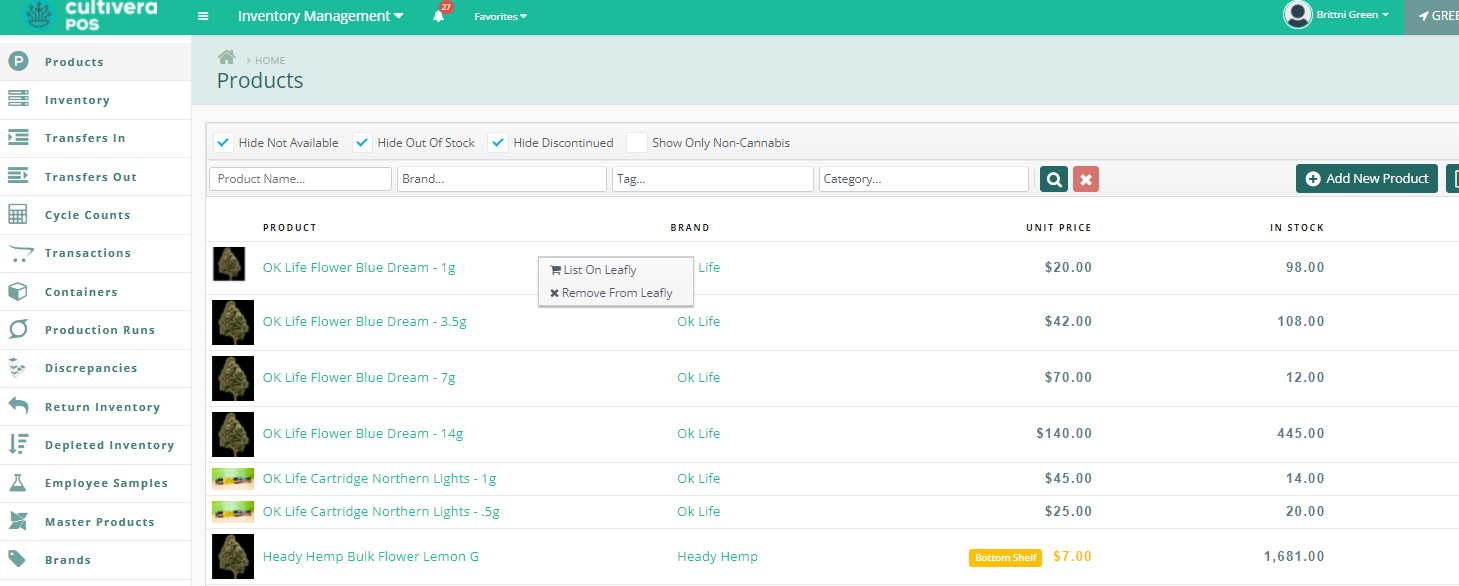Click the magnifier search button

click(x=1054, y=179)
